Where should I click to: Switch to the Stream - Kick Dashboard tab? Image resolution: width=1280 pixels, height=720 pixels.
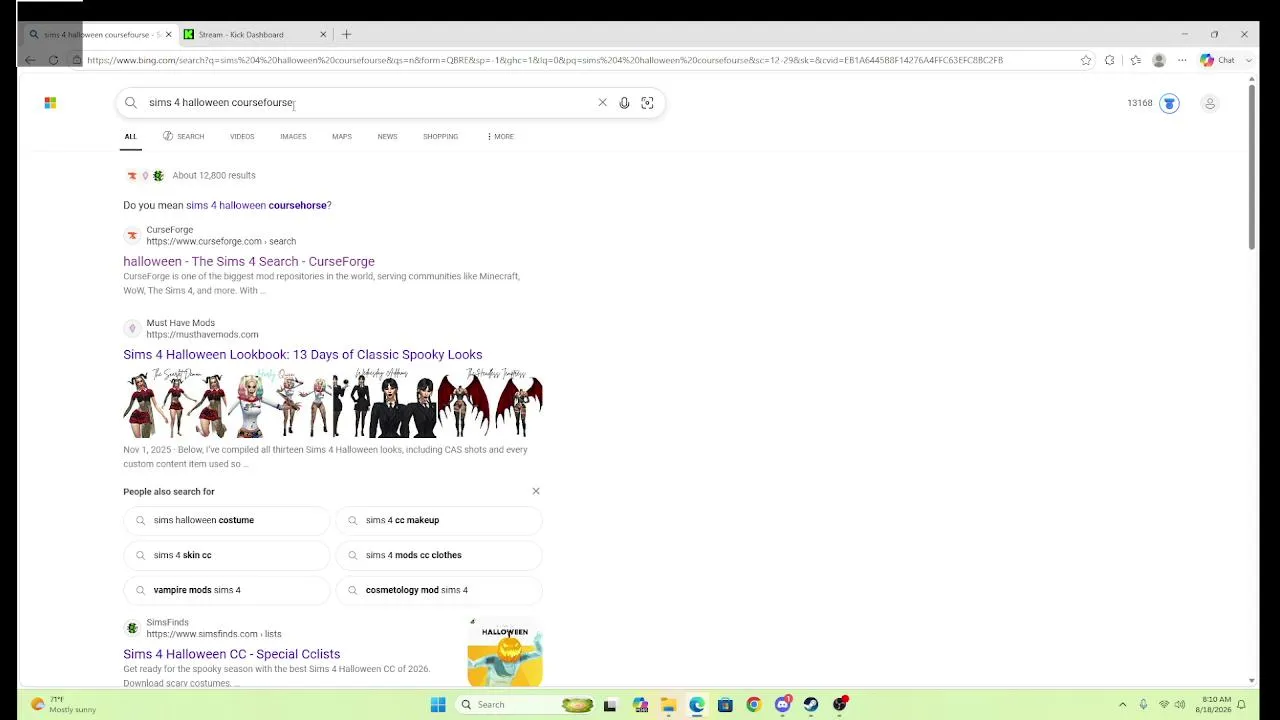coord(255,34)
